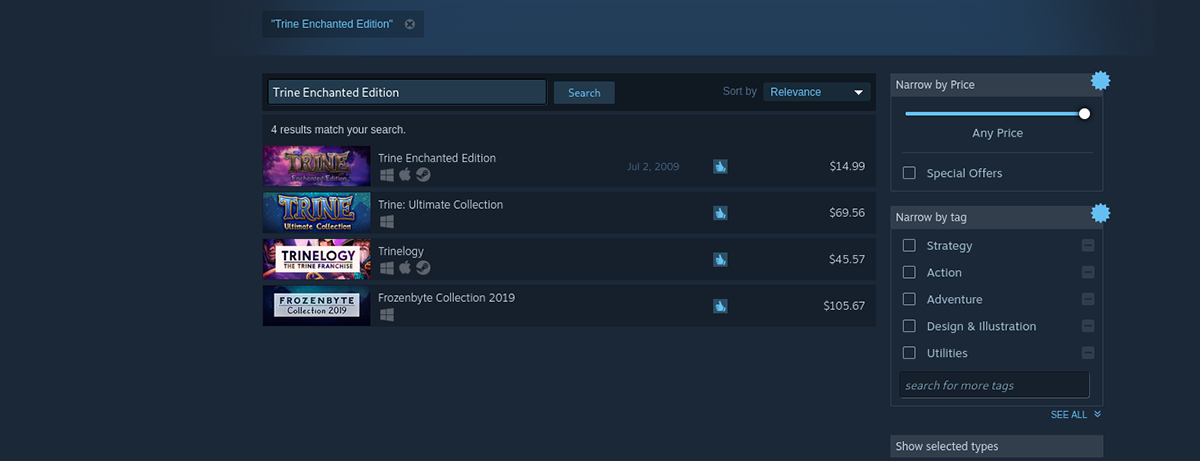Image resolution: width=1200 pixels, height=461 pixels.
Task: Open the Trinelogy result
Action: 569,259
